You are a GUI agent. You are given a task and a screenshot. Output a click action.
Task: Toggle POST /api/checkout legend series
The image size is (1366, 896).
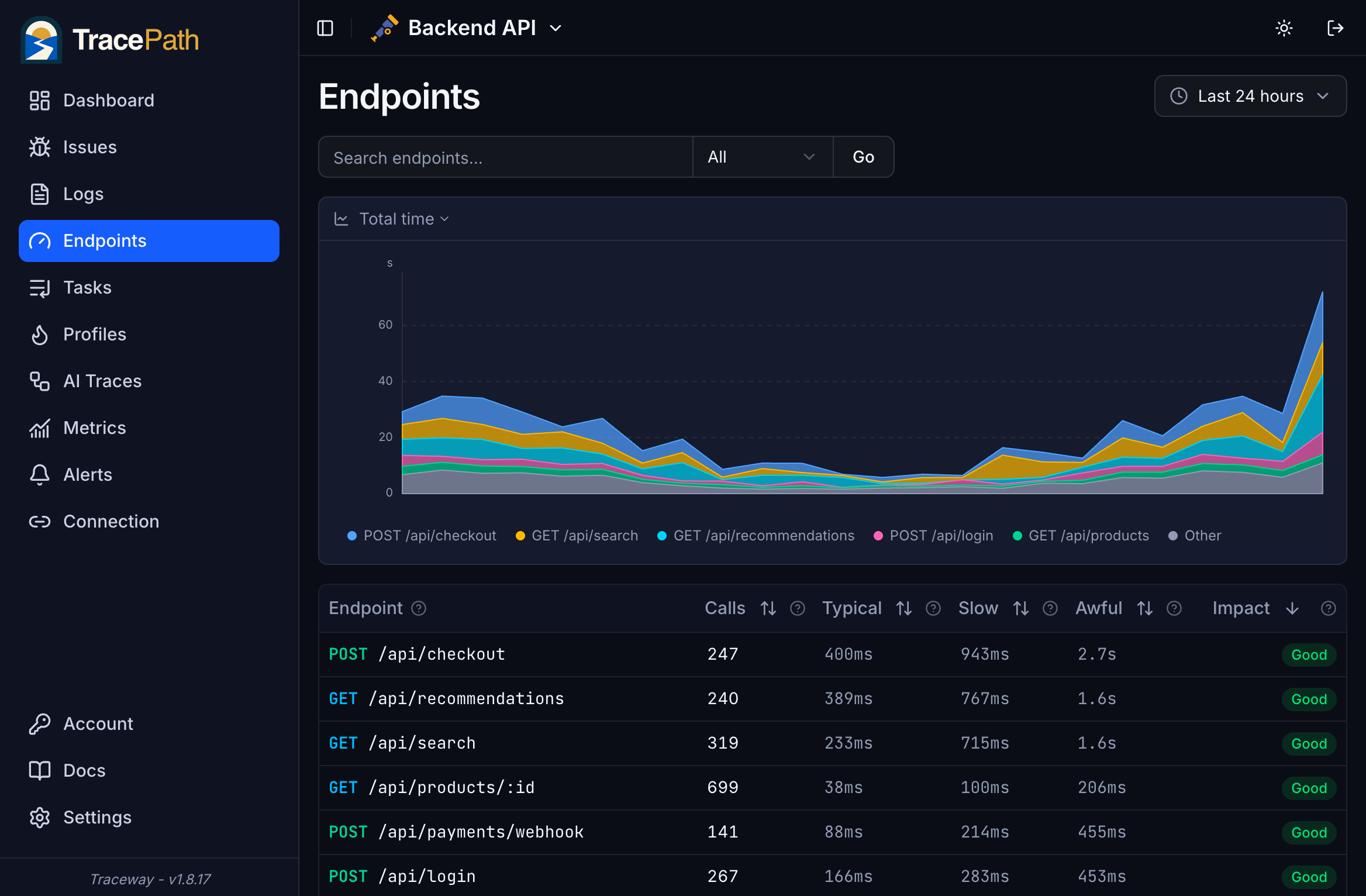pos(422,536)
